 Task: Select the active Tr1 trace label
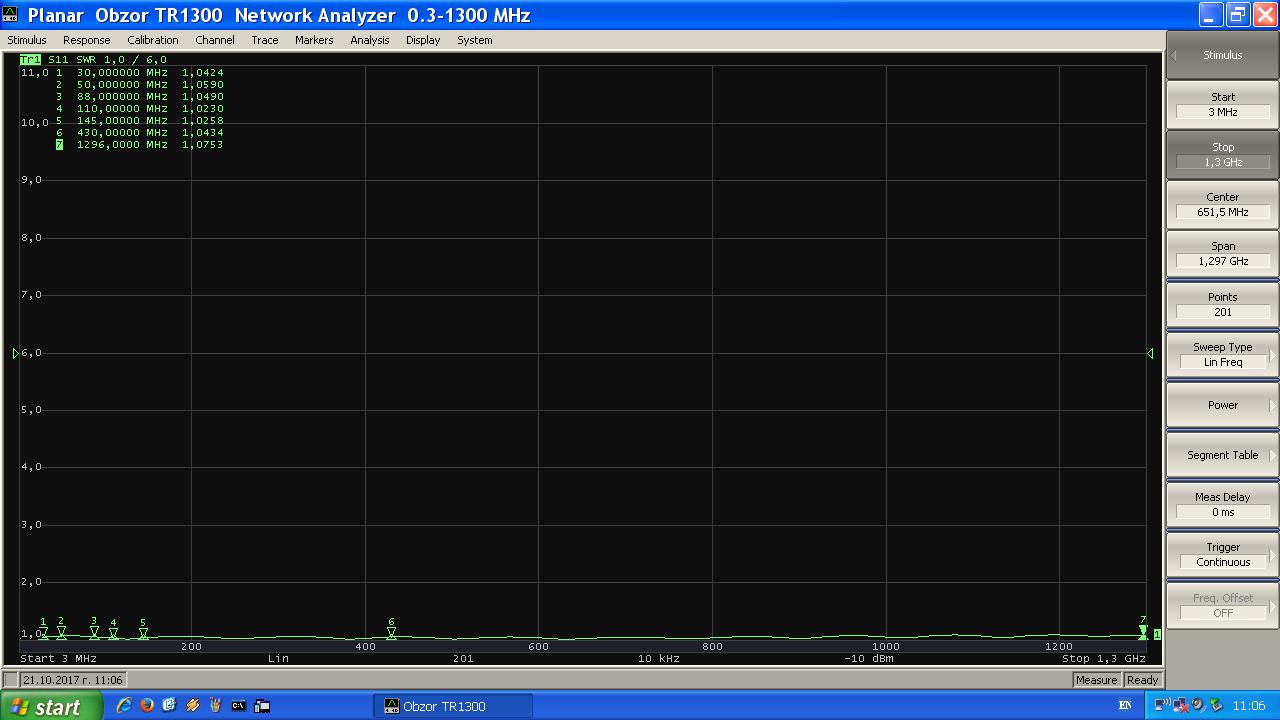tap(30, 60)
